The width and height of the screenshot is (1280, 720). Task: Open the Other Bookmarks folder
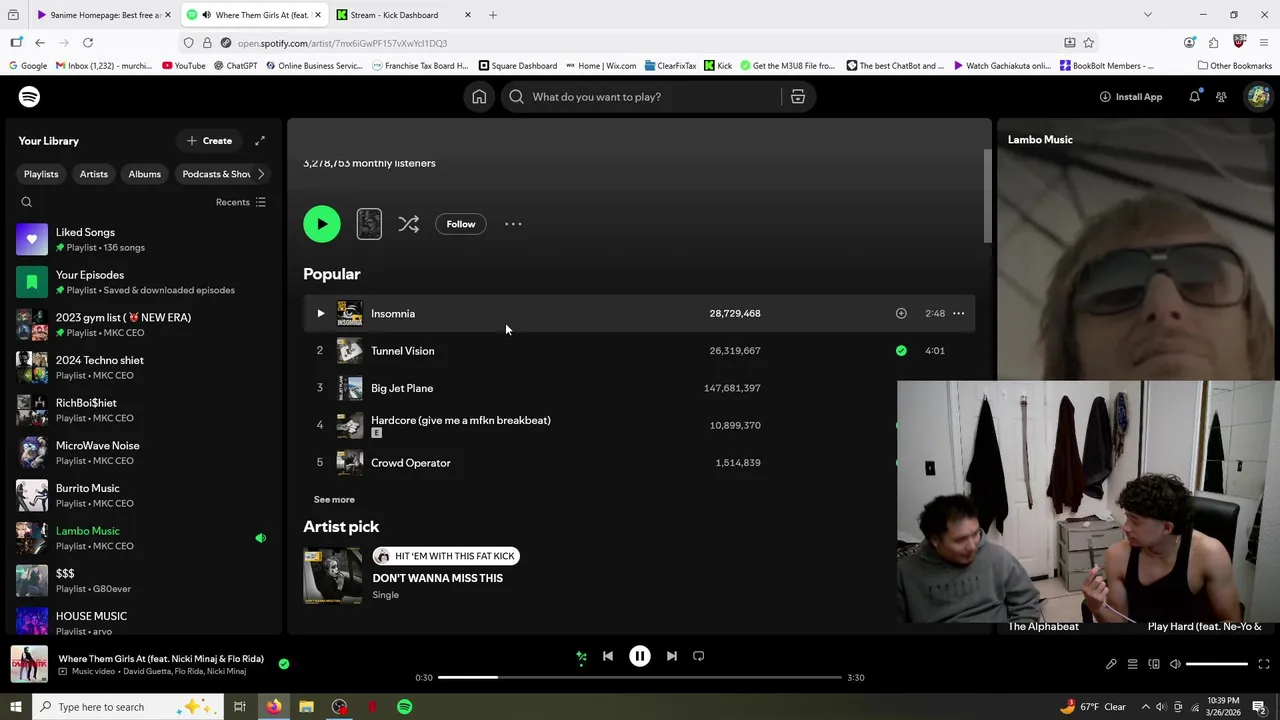1235,66
